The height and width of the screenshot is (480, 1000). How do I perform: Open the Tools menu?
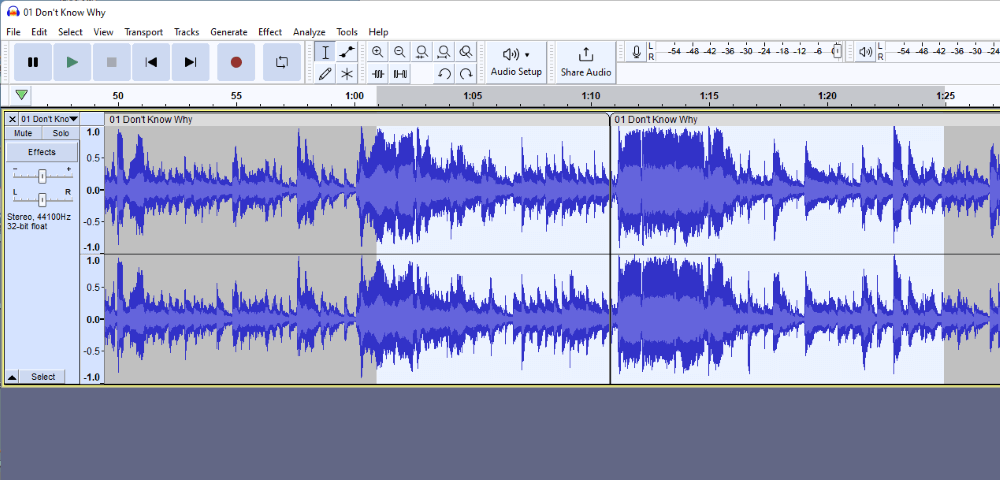347,32
